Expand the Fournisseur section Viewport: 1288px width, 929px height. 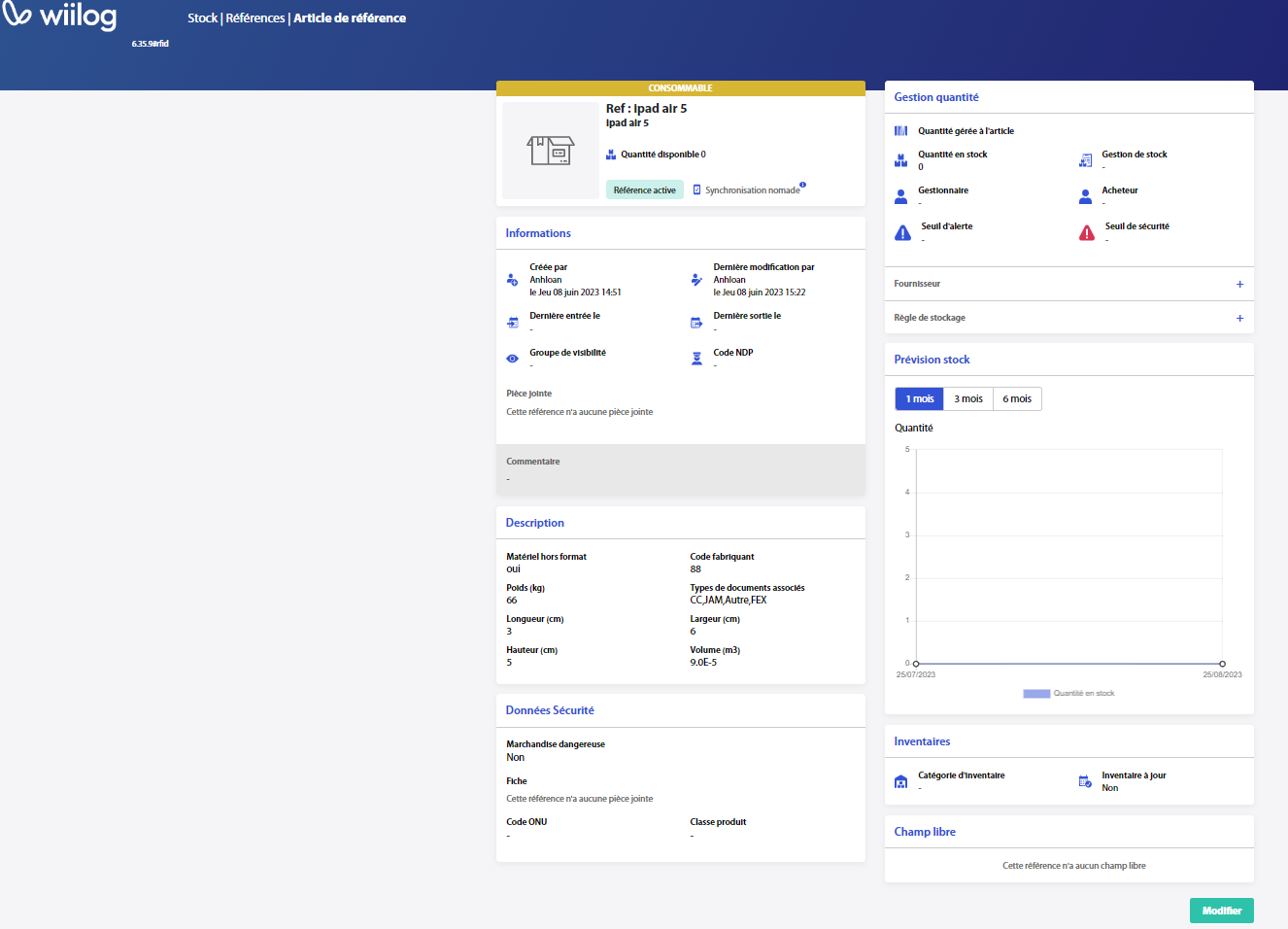coord(1239,285)
